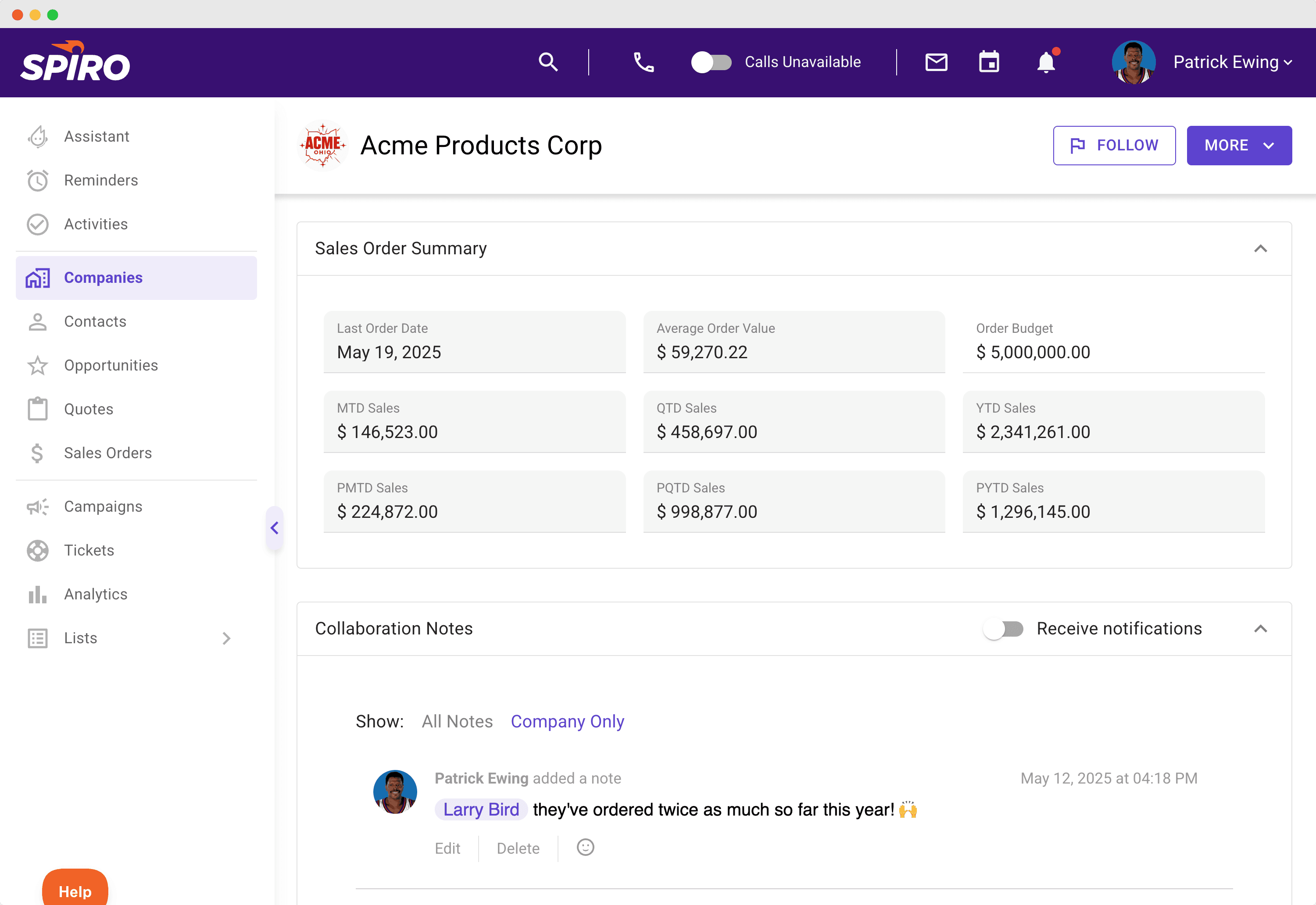Image resolution: width=1316 pixels, height=905 pixels.
Task: Click the Analytics bar chart icon
Action: (x=37, y=594)
